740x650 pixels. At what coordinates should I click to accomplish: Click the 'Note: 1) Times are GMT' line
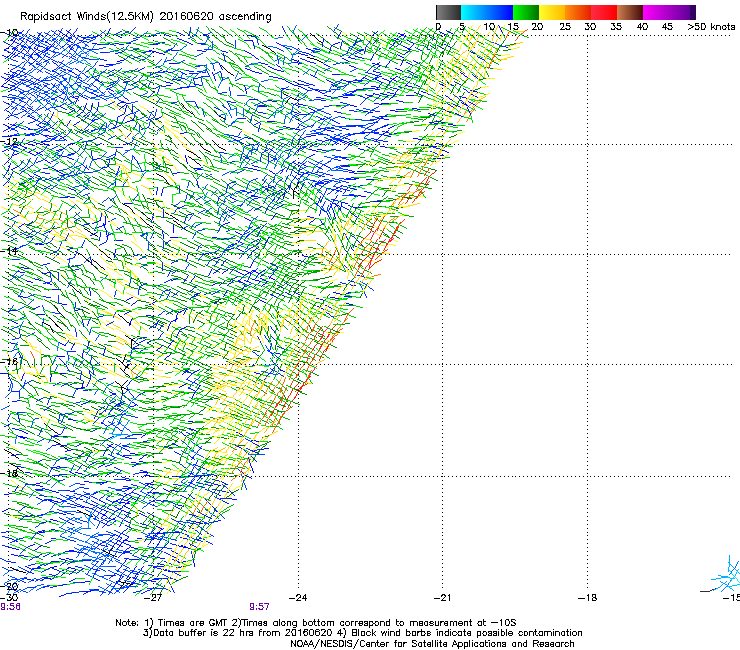tap(316, 623)
